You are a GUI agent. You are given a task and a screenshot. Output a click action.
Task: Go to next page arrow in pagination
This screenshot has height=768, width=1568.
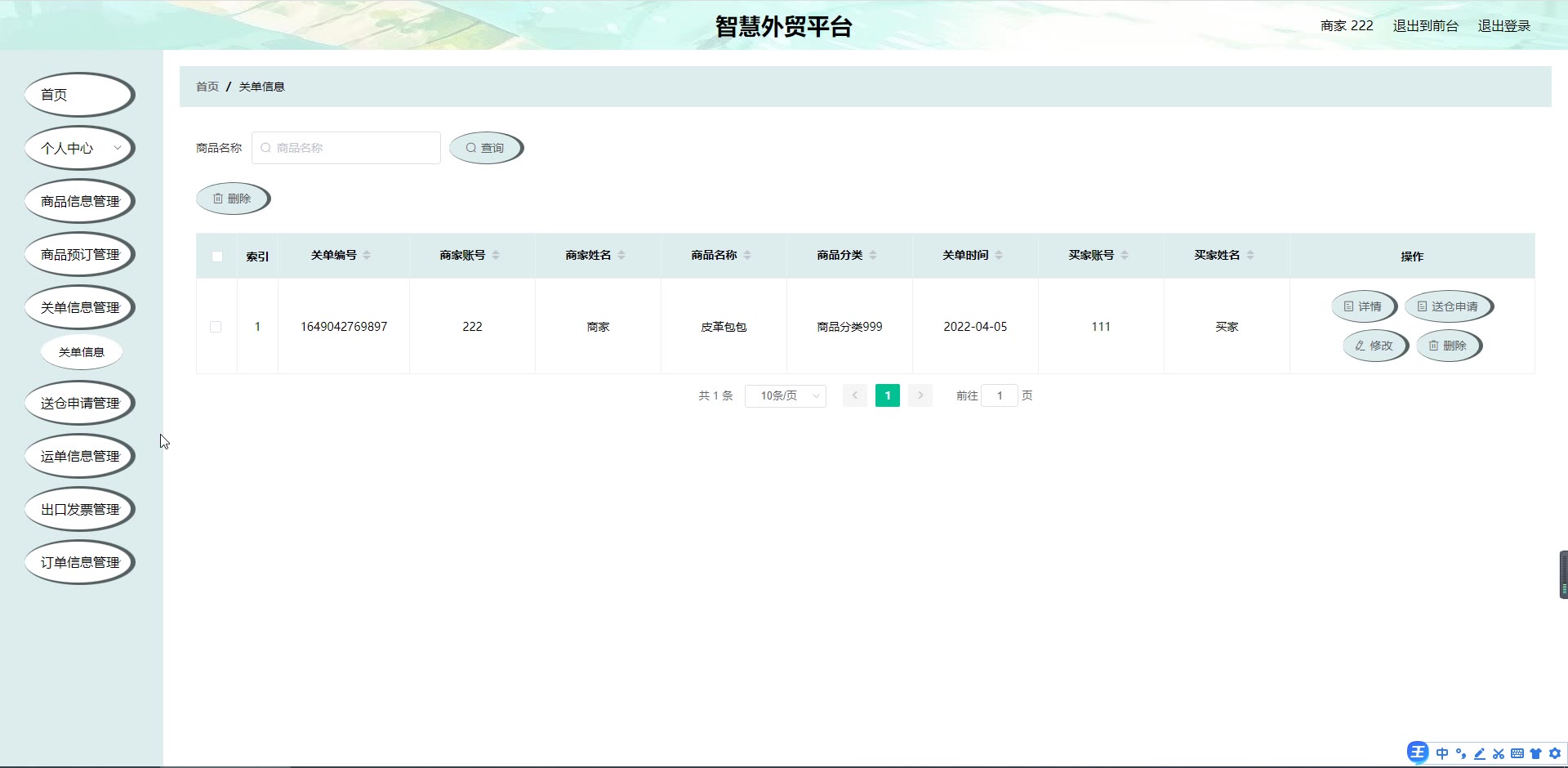tap(920, 395)
